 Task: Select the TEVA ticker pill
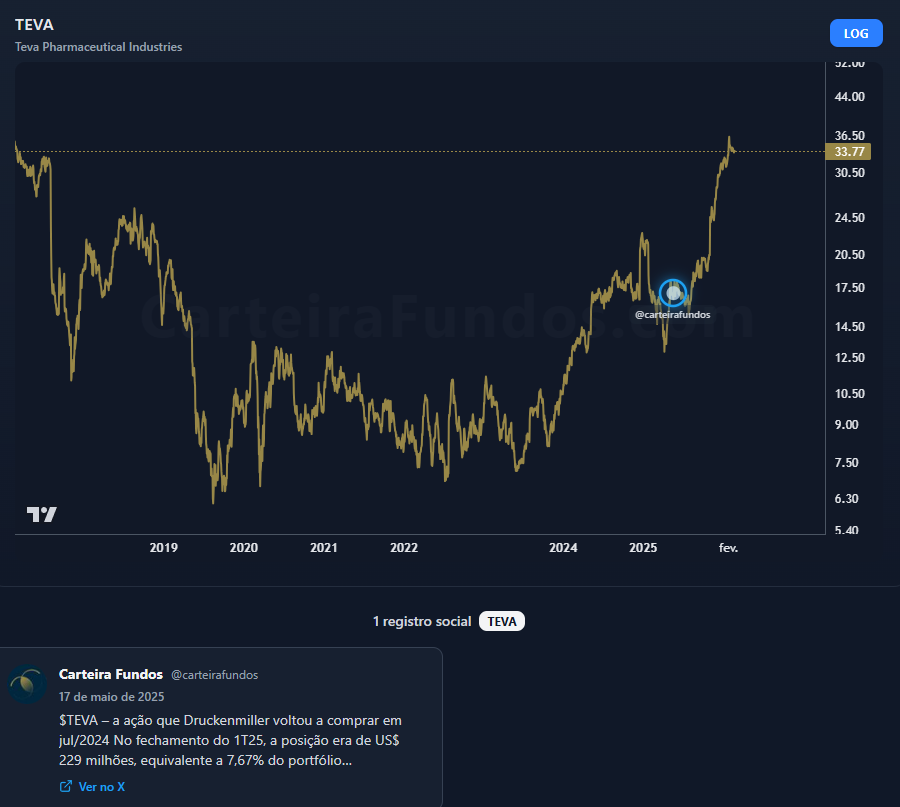(501, 620)
